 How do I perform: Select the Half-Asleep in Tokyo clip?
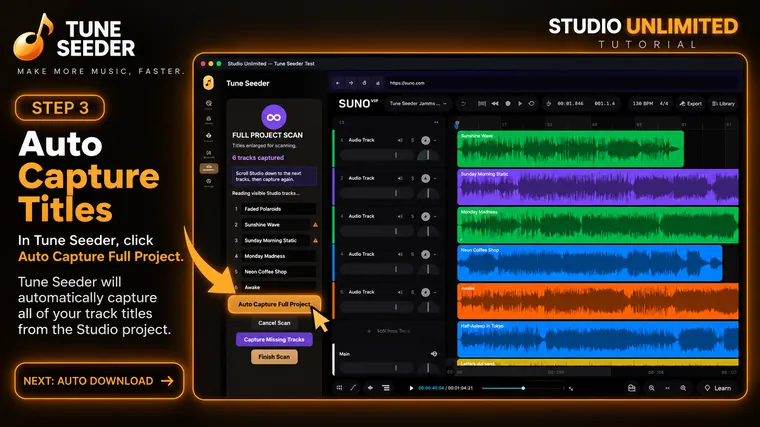tap(598, 339)
